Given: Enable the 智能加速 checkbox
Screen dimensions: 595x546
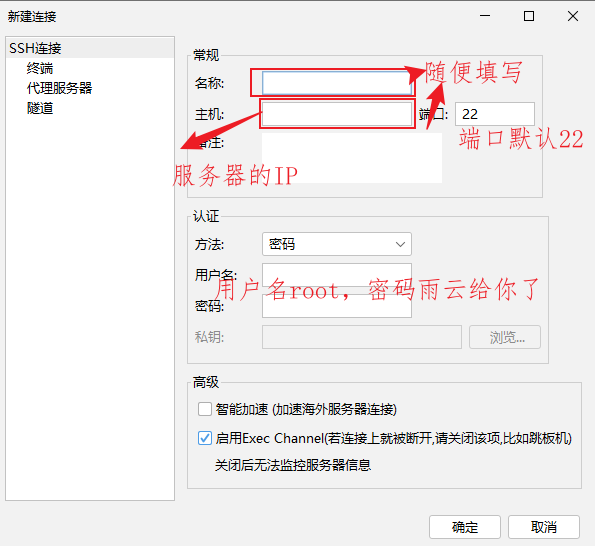Looking at the screenshot, I should [x=205, y=409].
